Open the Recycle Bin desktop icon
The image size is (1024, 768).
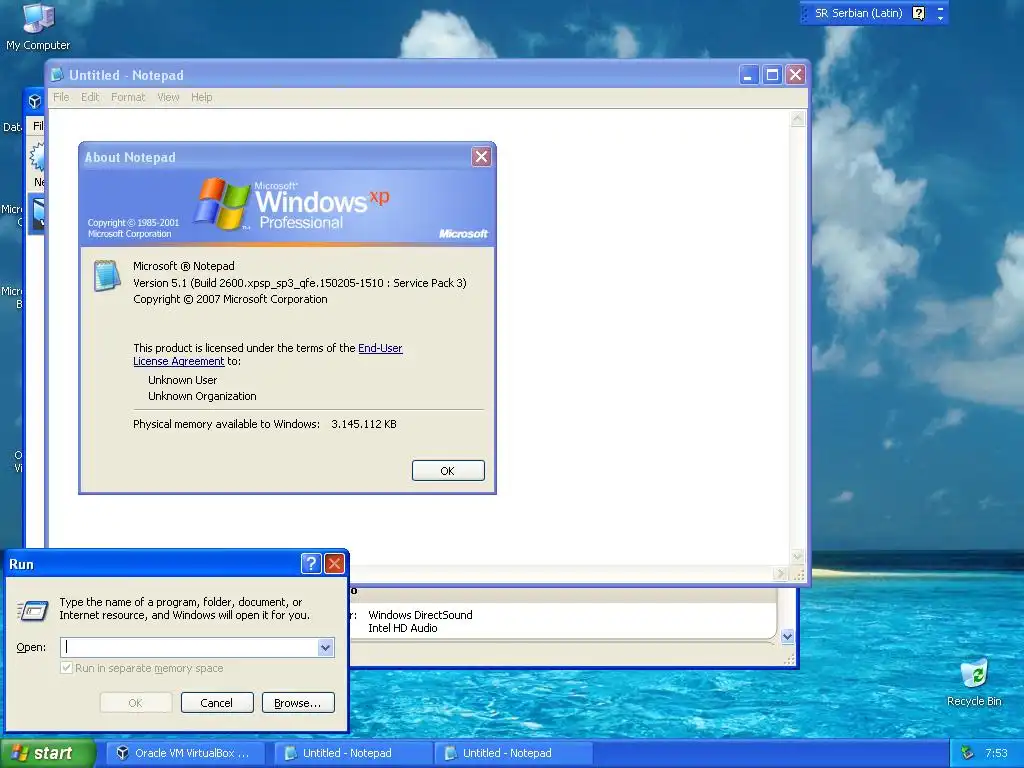pyautogui.click(x=974, y=682)
